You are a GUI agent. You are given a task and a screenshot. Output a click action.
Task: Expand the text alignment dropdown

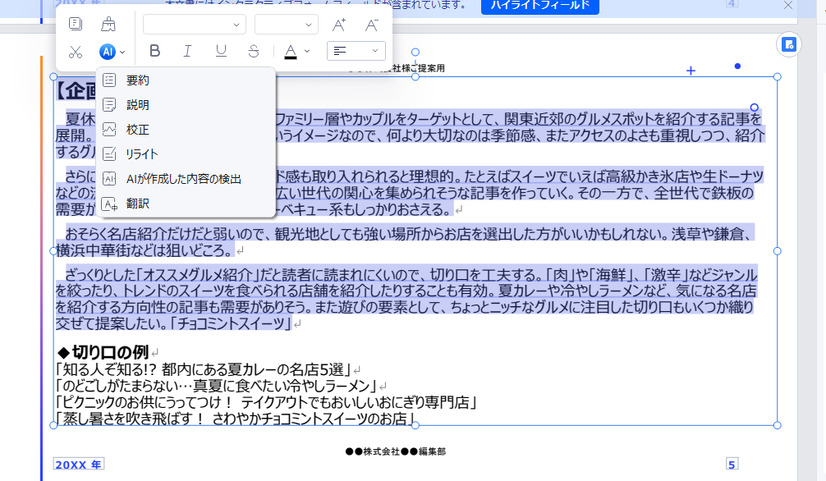point(375,51)
